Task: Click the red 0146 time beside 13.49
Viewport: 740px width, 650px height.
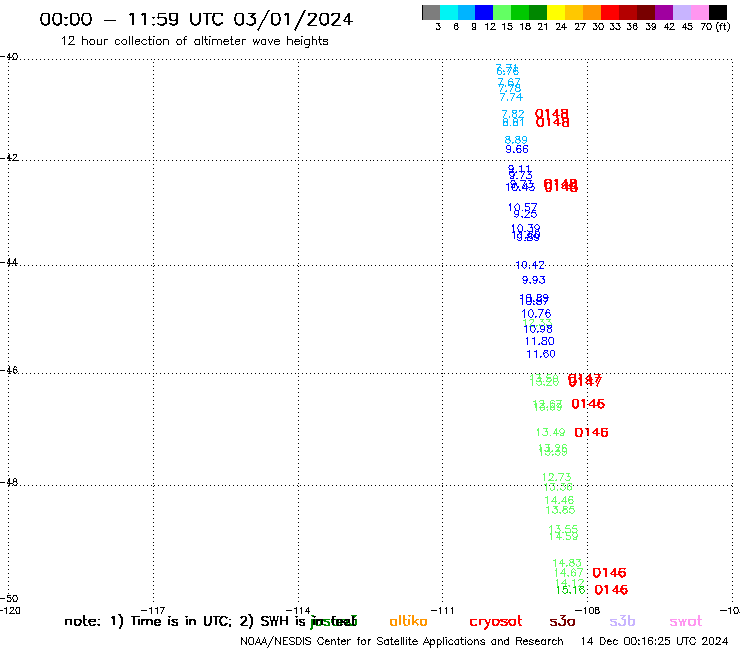Action: point(591,432)
